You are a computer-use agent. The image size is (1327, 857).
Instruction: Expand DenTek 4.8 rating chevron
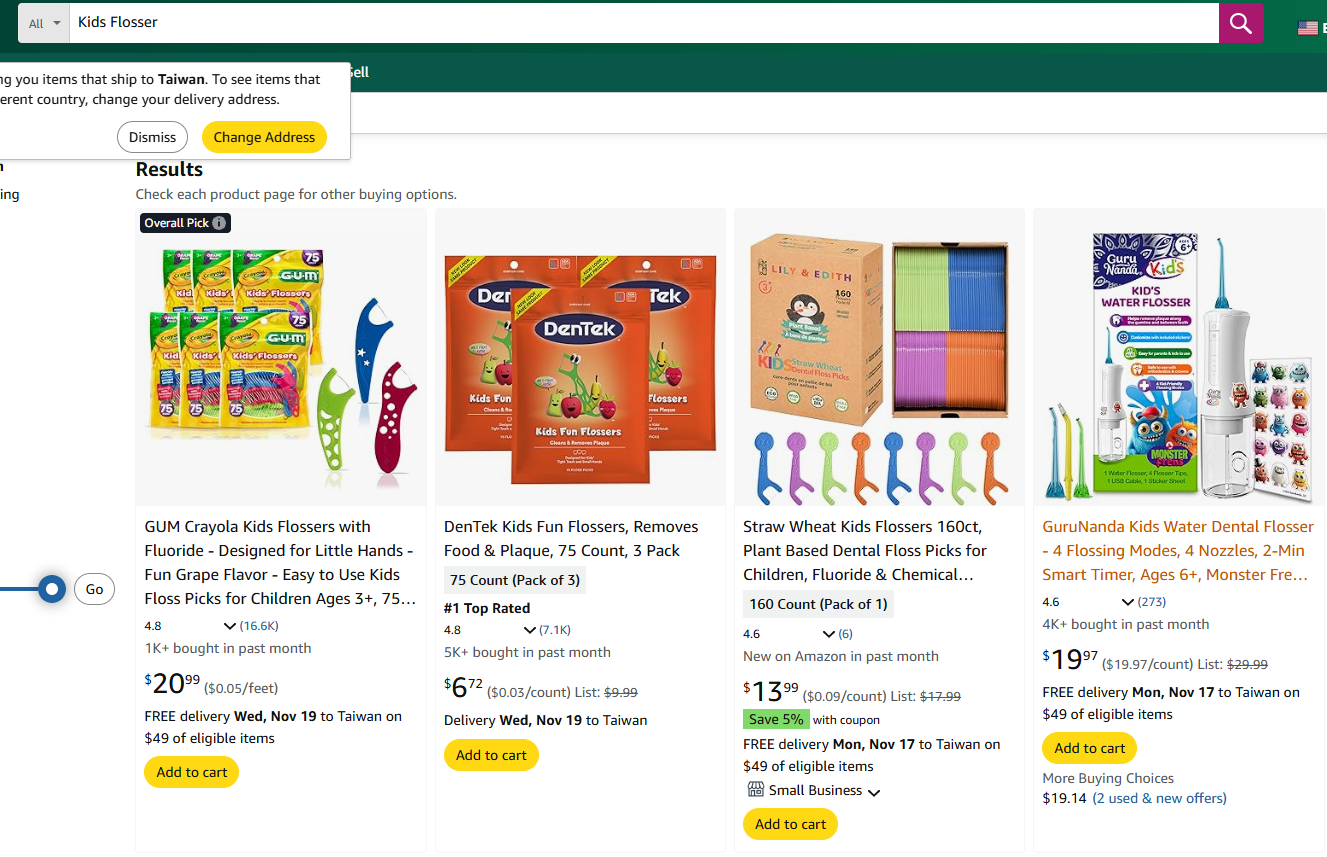click(x=530, y=630)
